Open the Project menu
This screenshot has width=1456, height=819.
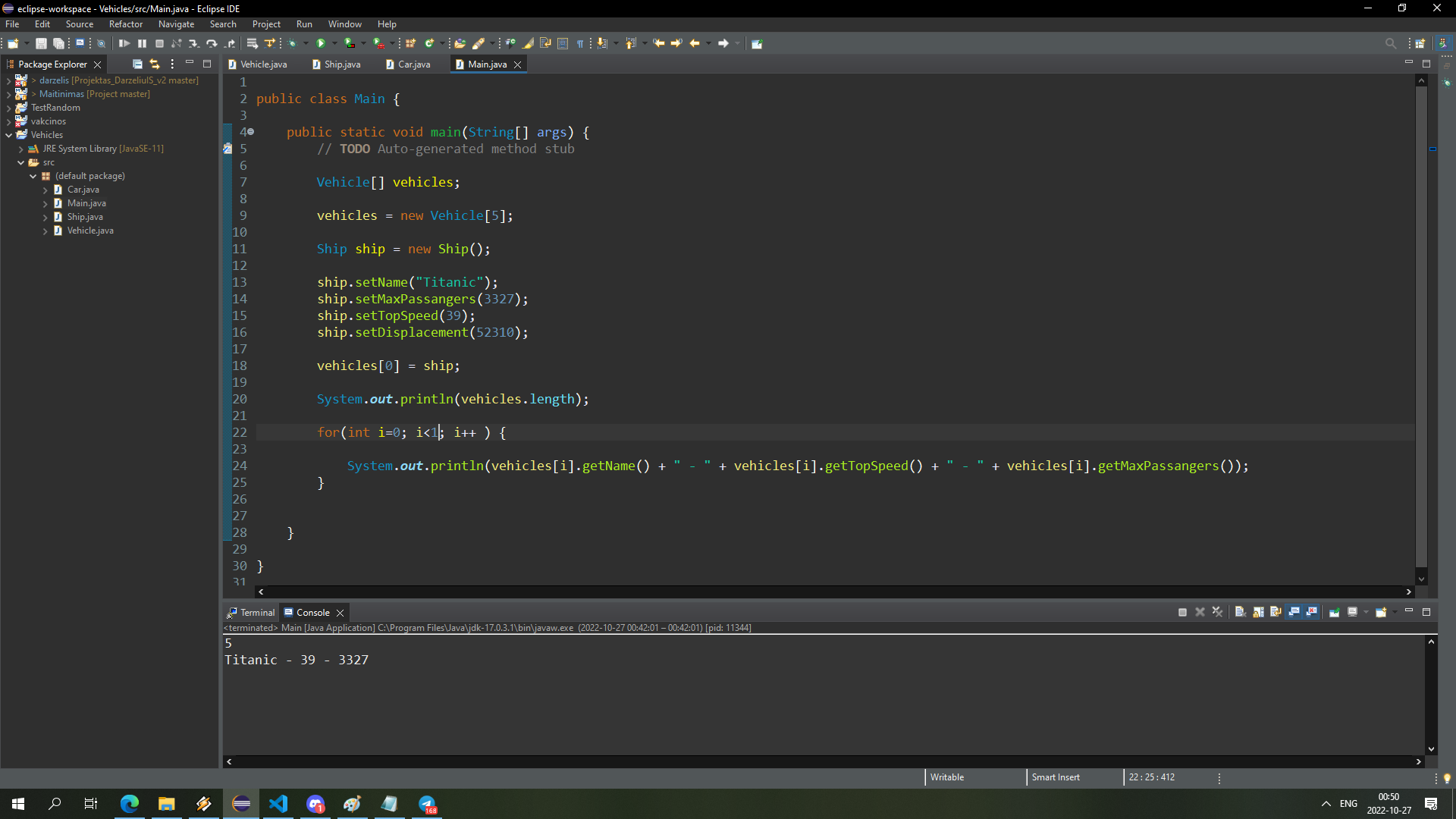tap(266, 24)
